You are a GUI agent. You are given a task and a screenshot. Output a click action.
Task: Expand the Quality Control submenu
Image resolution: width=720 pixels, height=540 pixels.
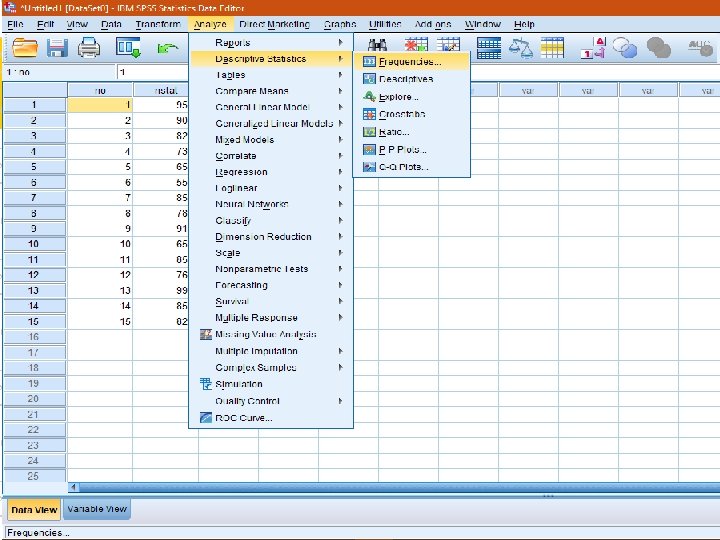click(x=271, y=401)
